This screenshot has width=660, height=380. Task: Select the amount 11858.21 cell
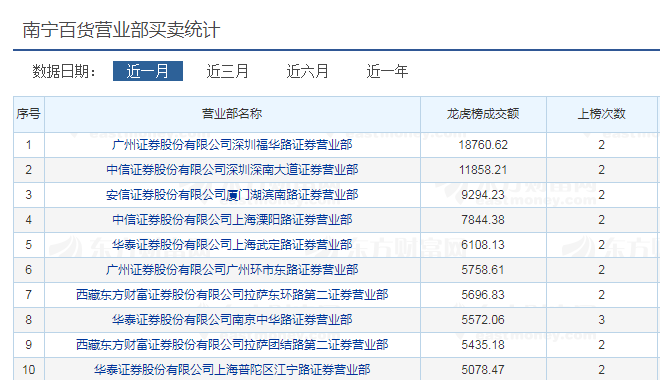(x=483, y=170)
